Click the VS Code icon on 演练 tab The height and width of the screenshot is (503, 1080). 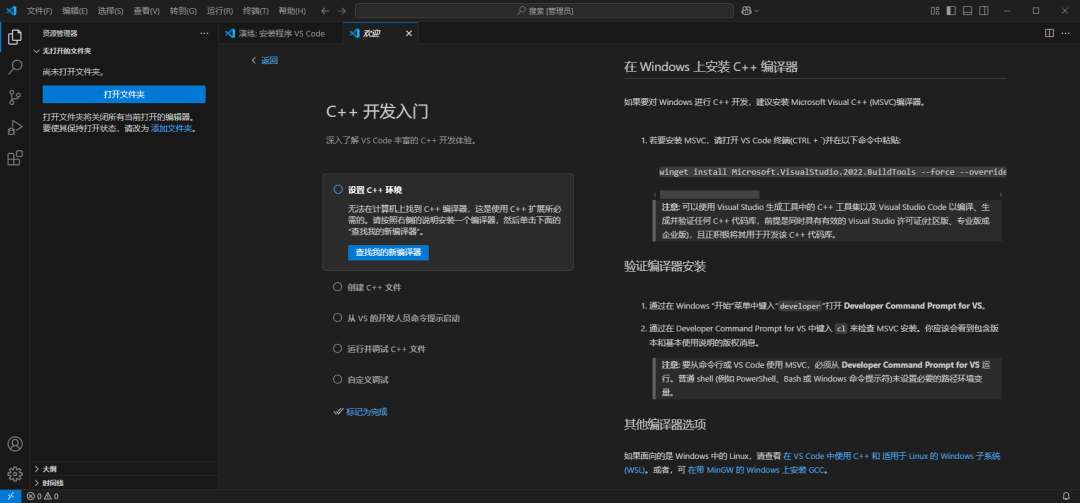click(x=230, y=33)
